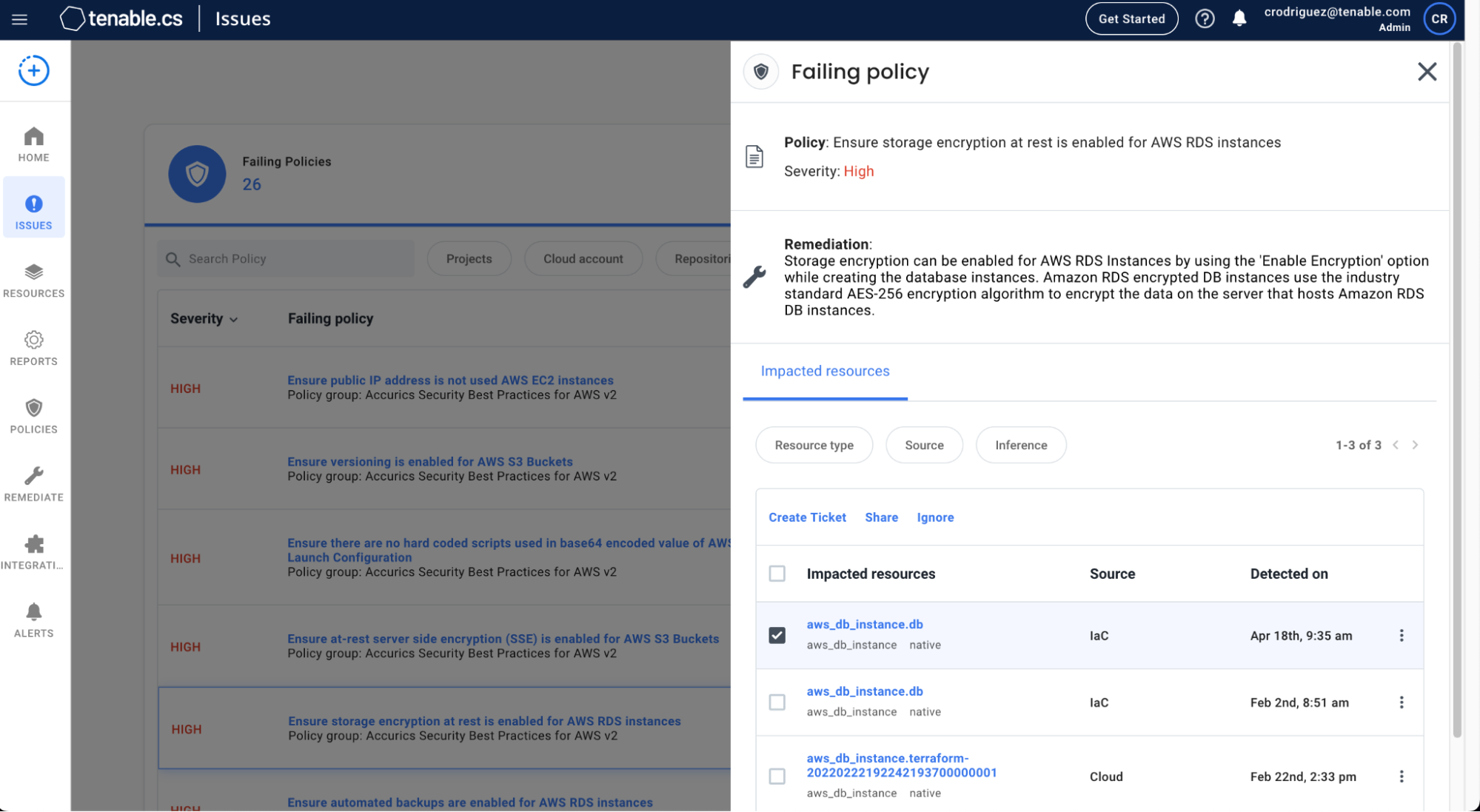Screen dimensions: 1480x812
Task: Click Ignore for impacted resource
Action: tap(934, 517)
